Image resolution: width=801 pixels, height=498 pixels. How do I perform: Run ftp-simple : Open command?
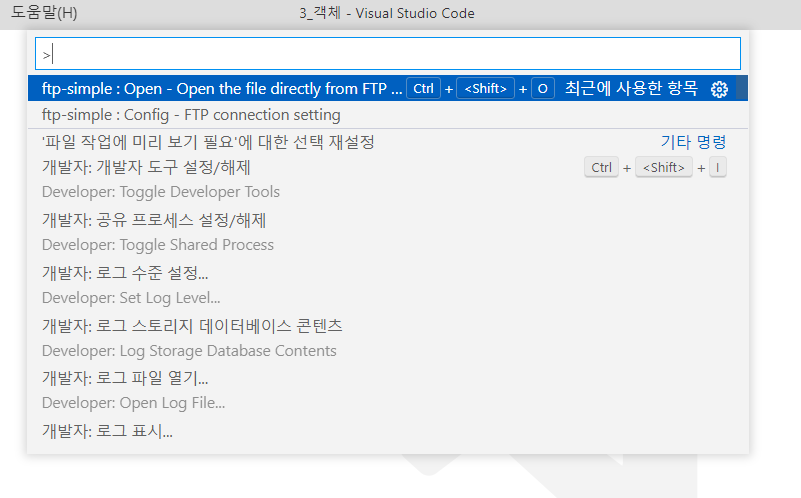tap(388, 88)
